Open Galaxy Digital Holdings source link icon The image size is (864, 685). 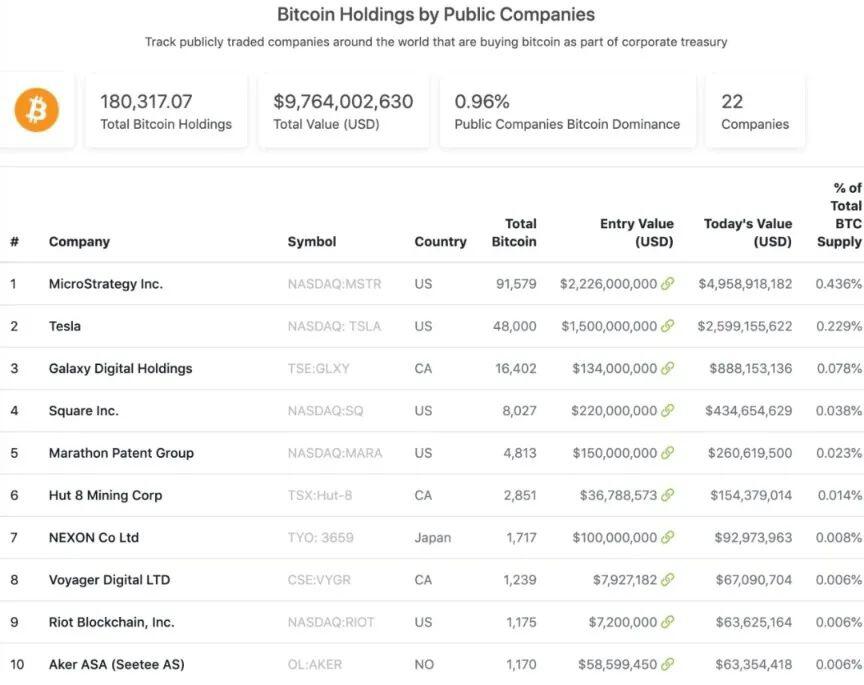(x=667, y=368)
